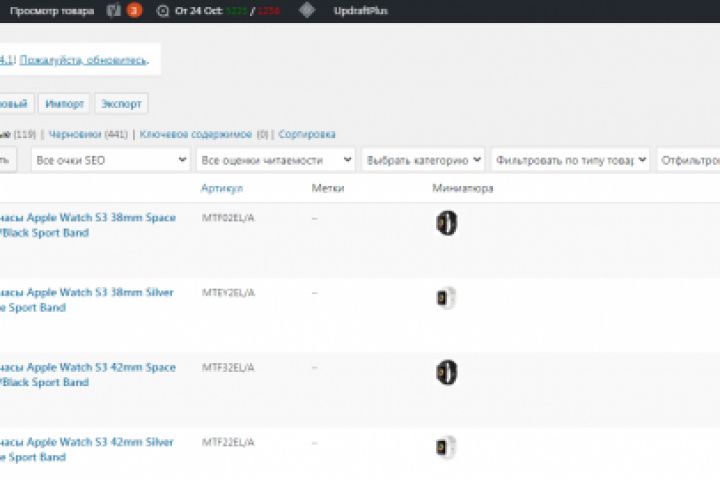
Task: Click the round stats icon before 'От 24 Oct'
Action: [163, 11]
